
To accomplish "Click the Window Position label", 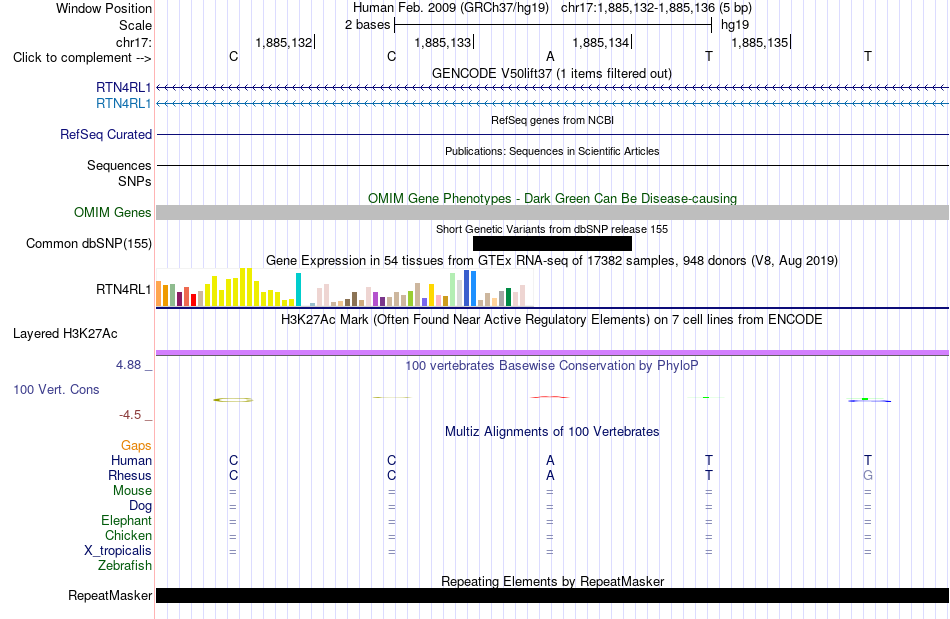I will point(104,8).
